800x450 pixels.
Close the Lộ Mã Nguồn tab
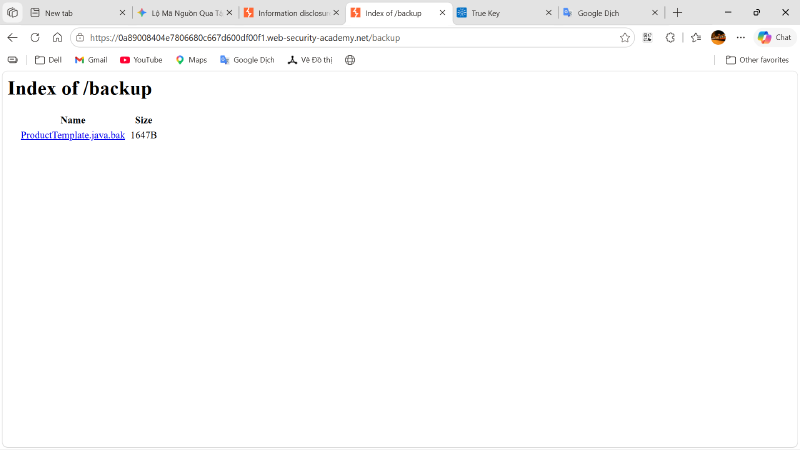tap(230, 13)
